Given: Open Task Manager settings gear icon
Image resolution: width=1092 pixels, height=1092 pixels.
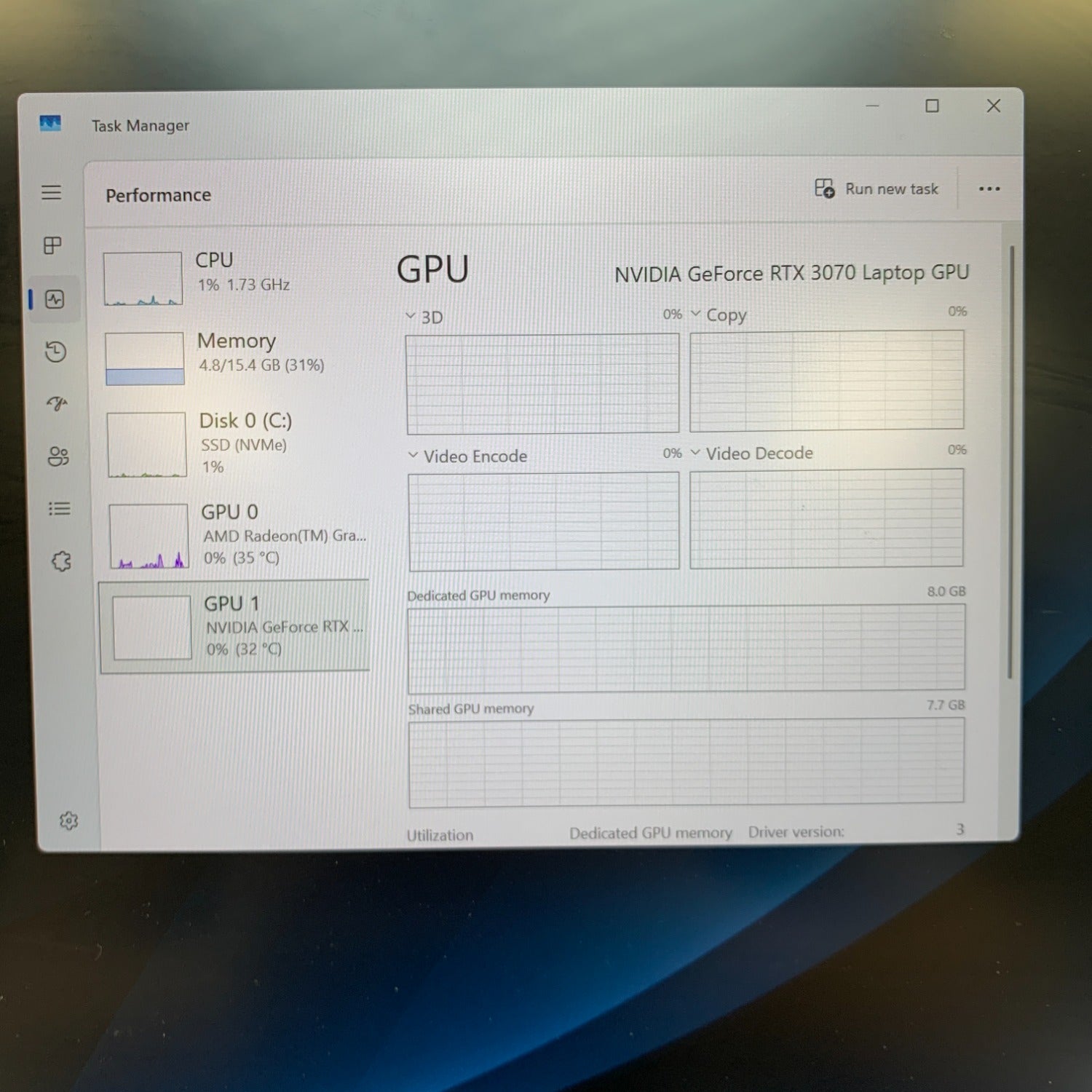Looking at the screenshot, I should coord(68,820).
